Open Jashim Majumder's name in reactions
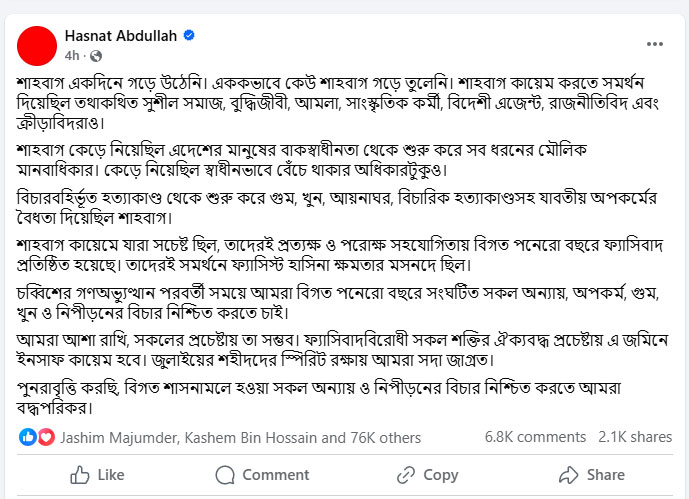The height and width of the screenshot is (499, 689). 119,438
